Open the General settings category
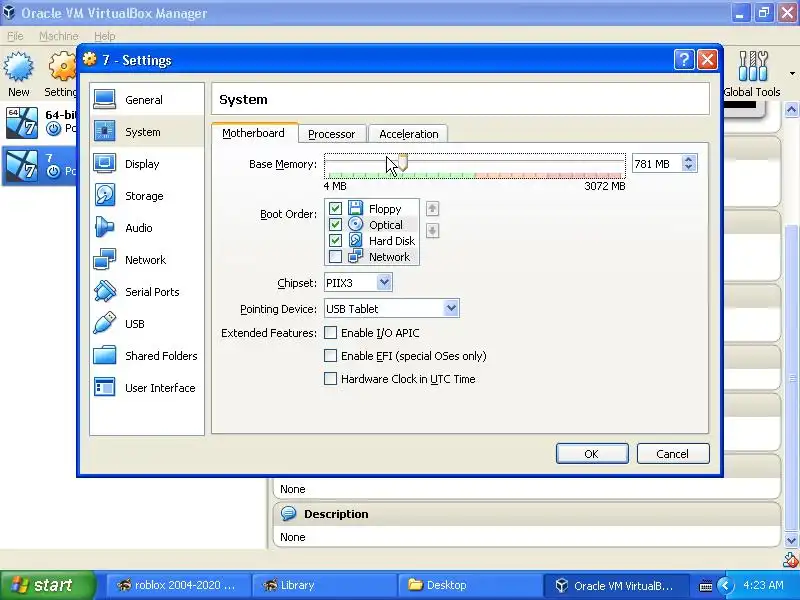The image size is (800, 600). (x=147, y=99)
